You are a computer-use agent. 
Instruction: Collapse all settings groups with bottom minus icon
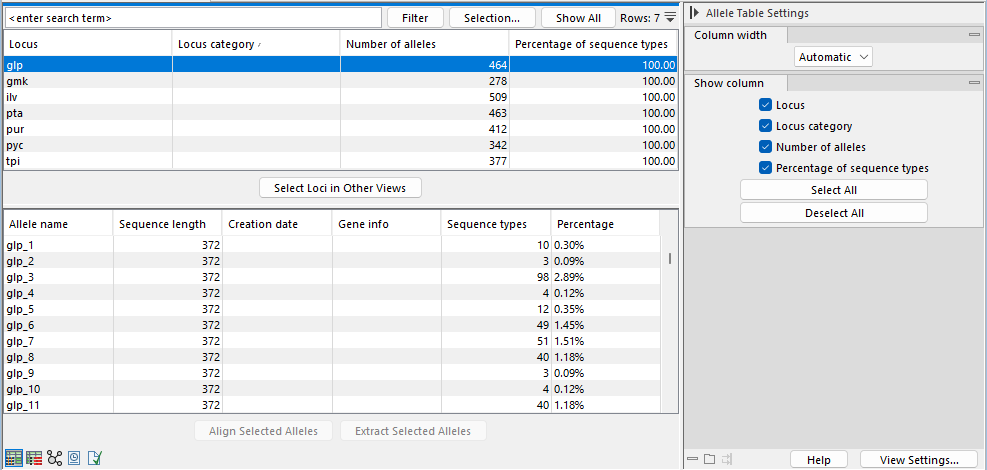pyautogui.click(x=693, y=459)
